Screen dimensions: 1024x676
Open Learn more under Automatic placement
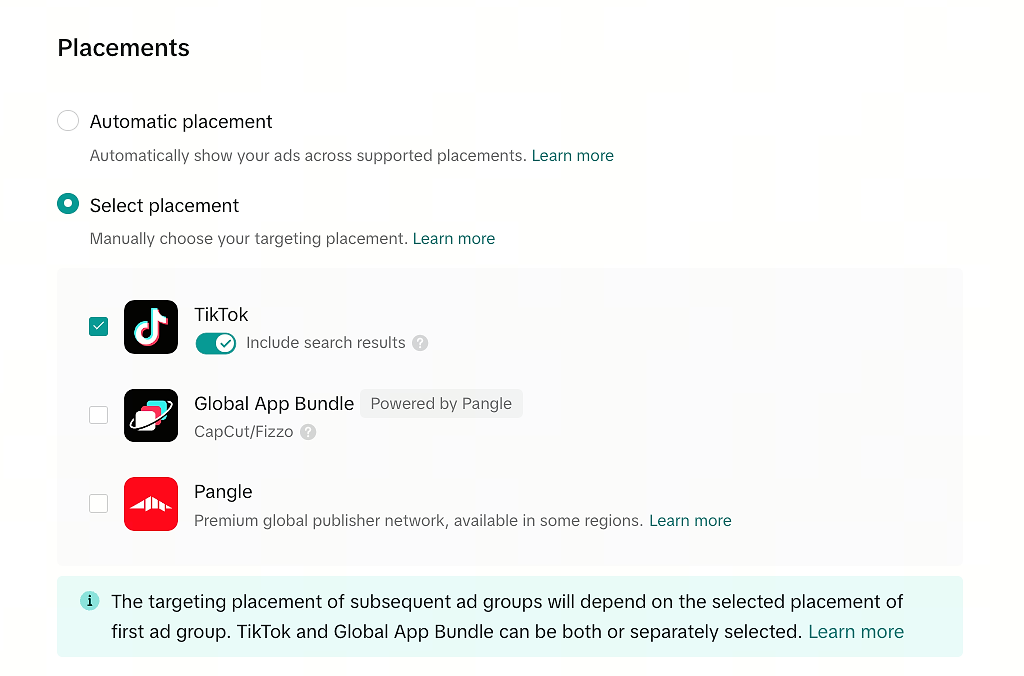click(573, 155)
